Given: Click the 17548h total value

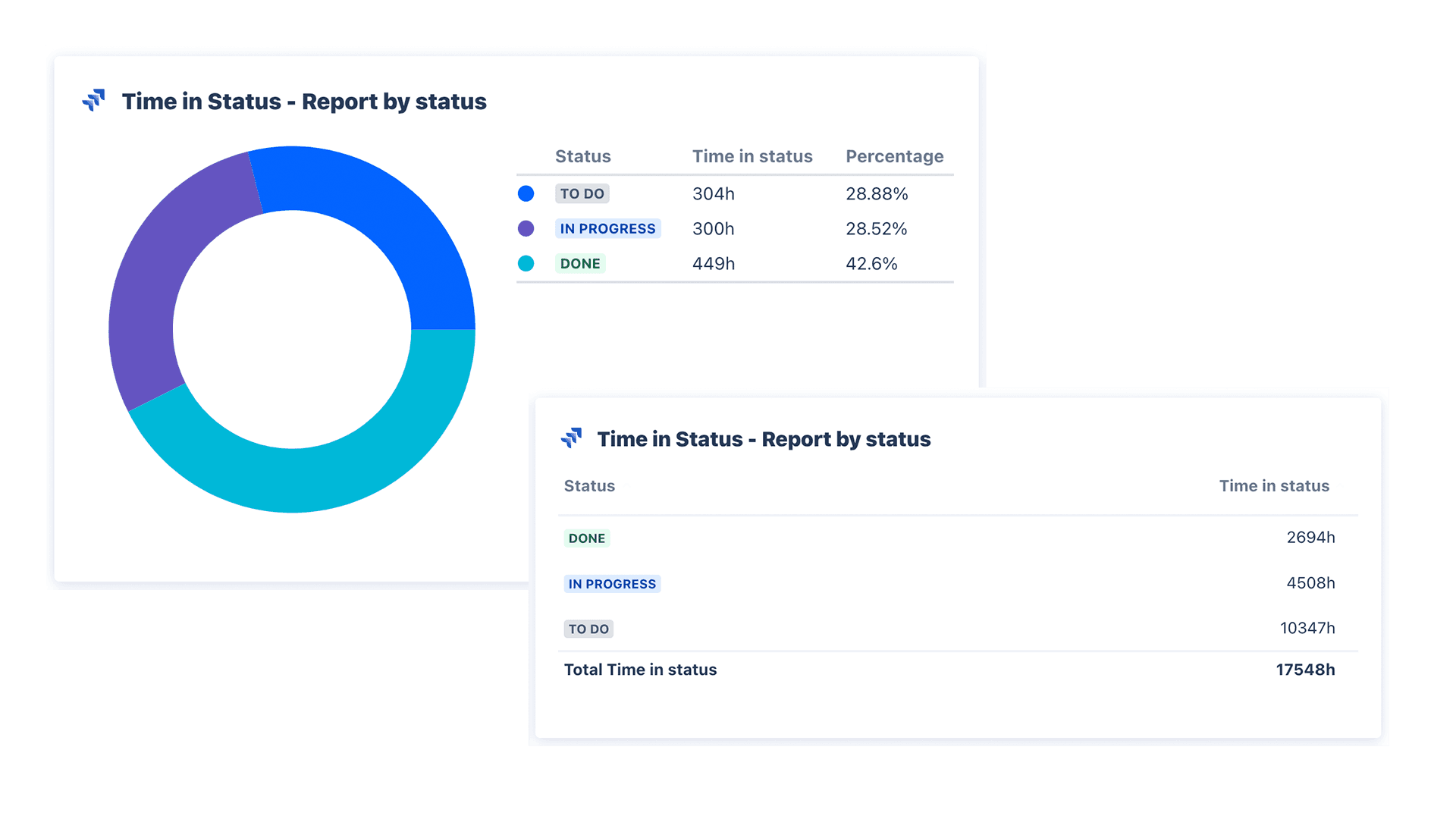Looking at the screenshot, I should 1305,670.
